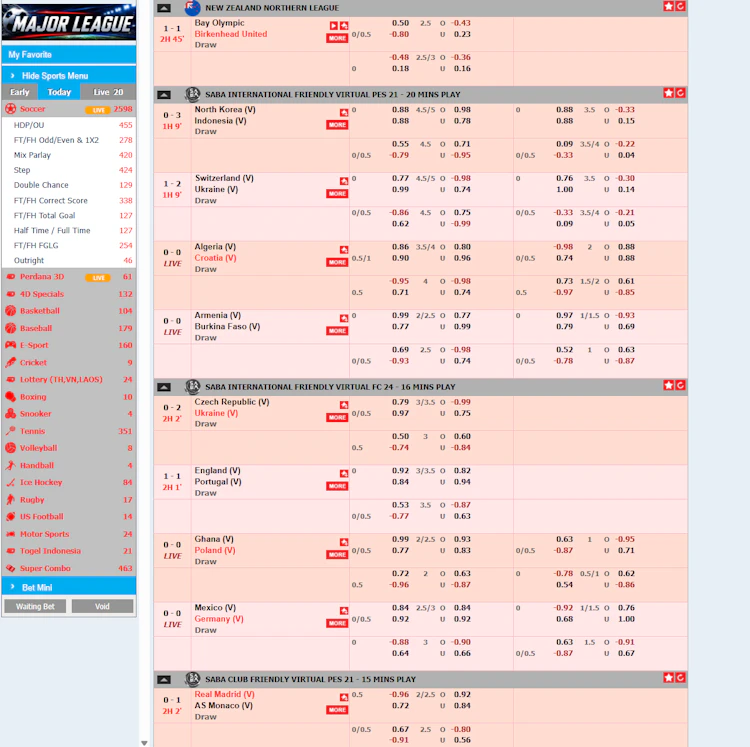Show more bets for Switzerland vs Ukraine

tap(337, 194)
